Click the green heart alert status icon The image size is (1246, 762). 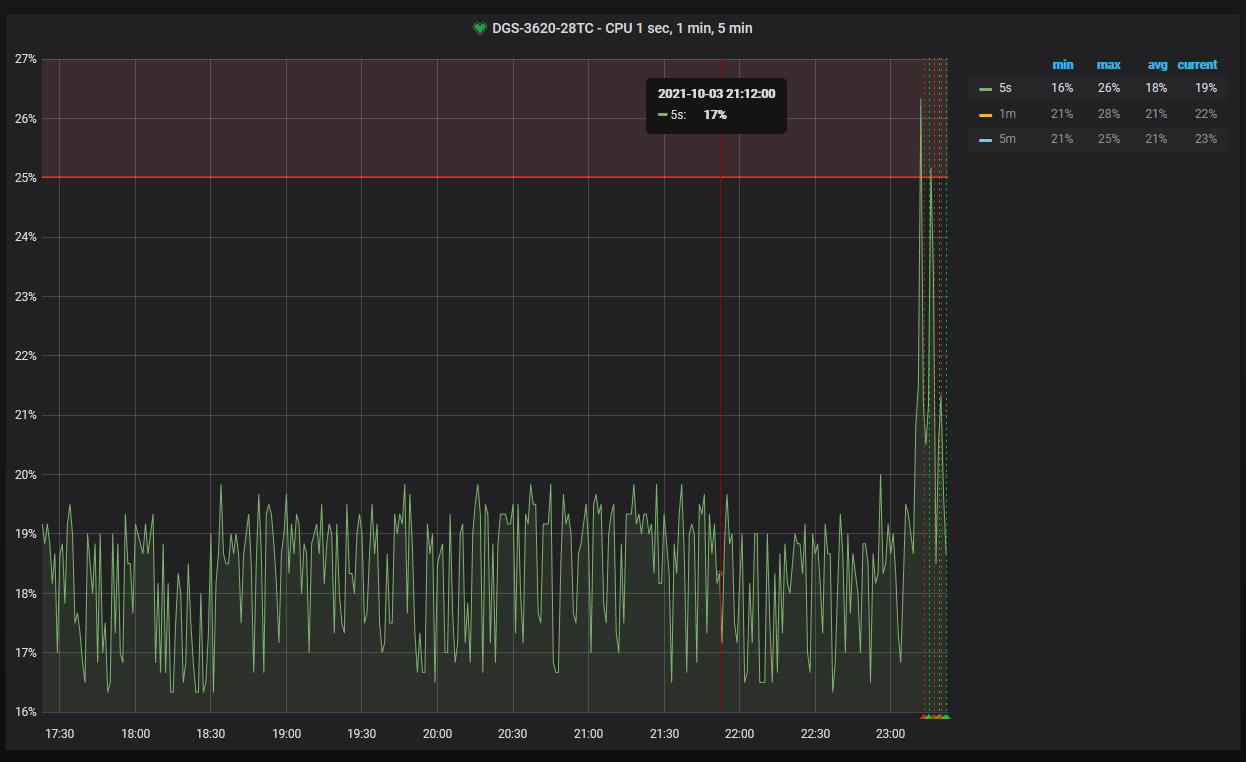[479, 29]
